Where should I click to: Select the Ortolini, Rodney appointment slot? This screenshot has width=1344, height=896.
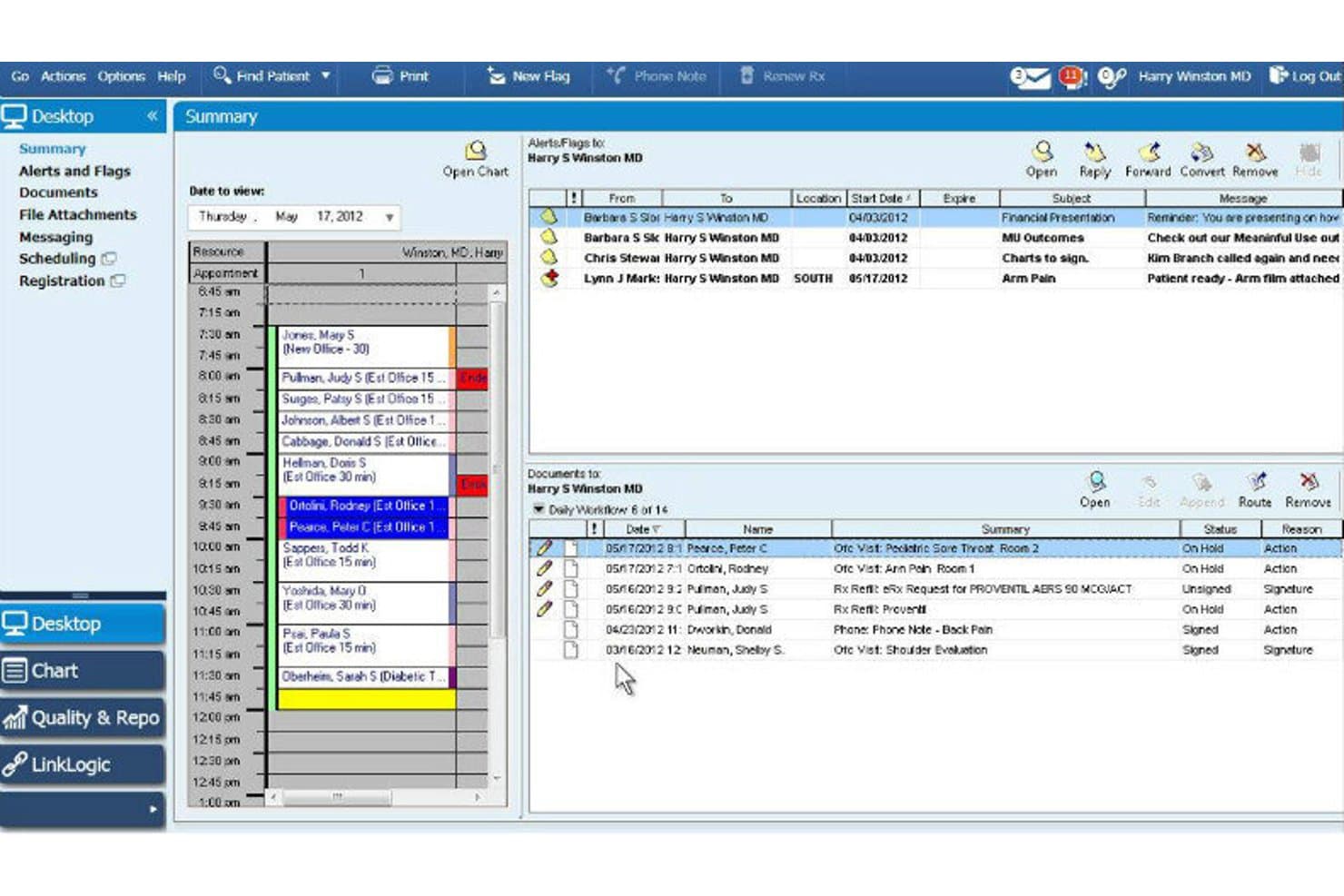click(362, 506)
